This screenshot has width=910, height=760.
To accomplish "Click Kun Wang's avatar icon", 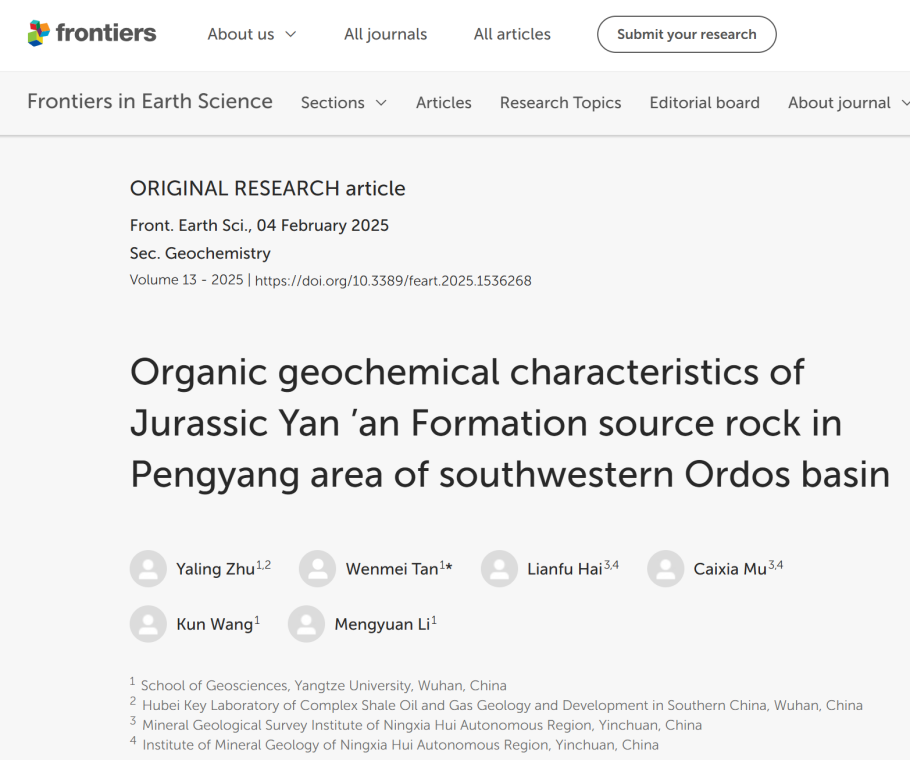I will click(x=148, y=624).
